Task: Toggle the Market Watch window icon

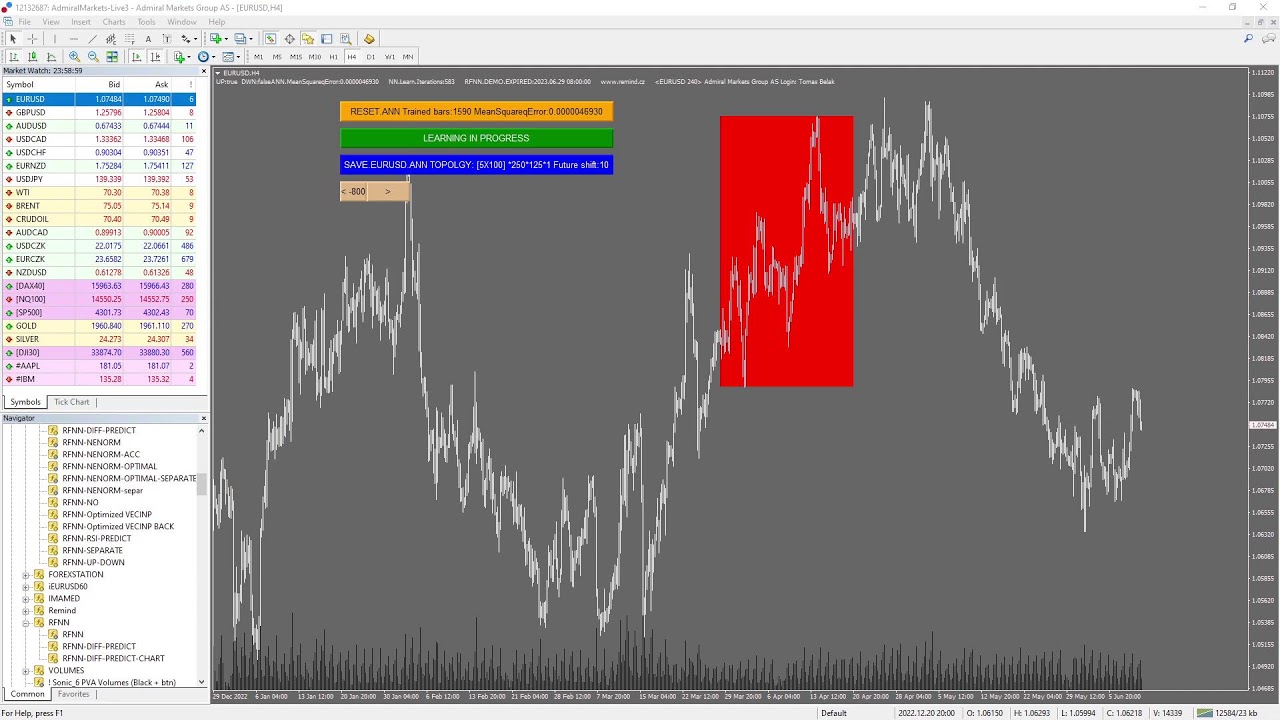Action: pos(270,39)
